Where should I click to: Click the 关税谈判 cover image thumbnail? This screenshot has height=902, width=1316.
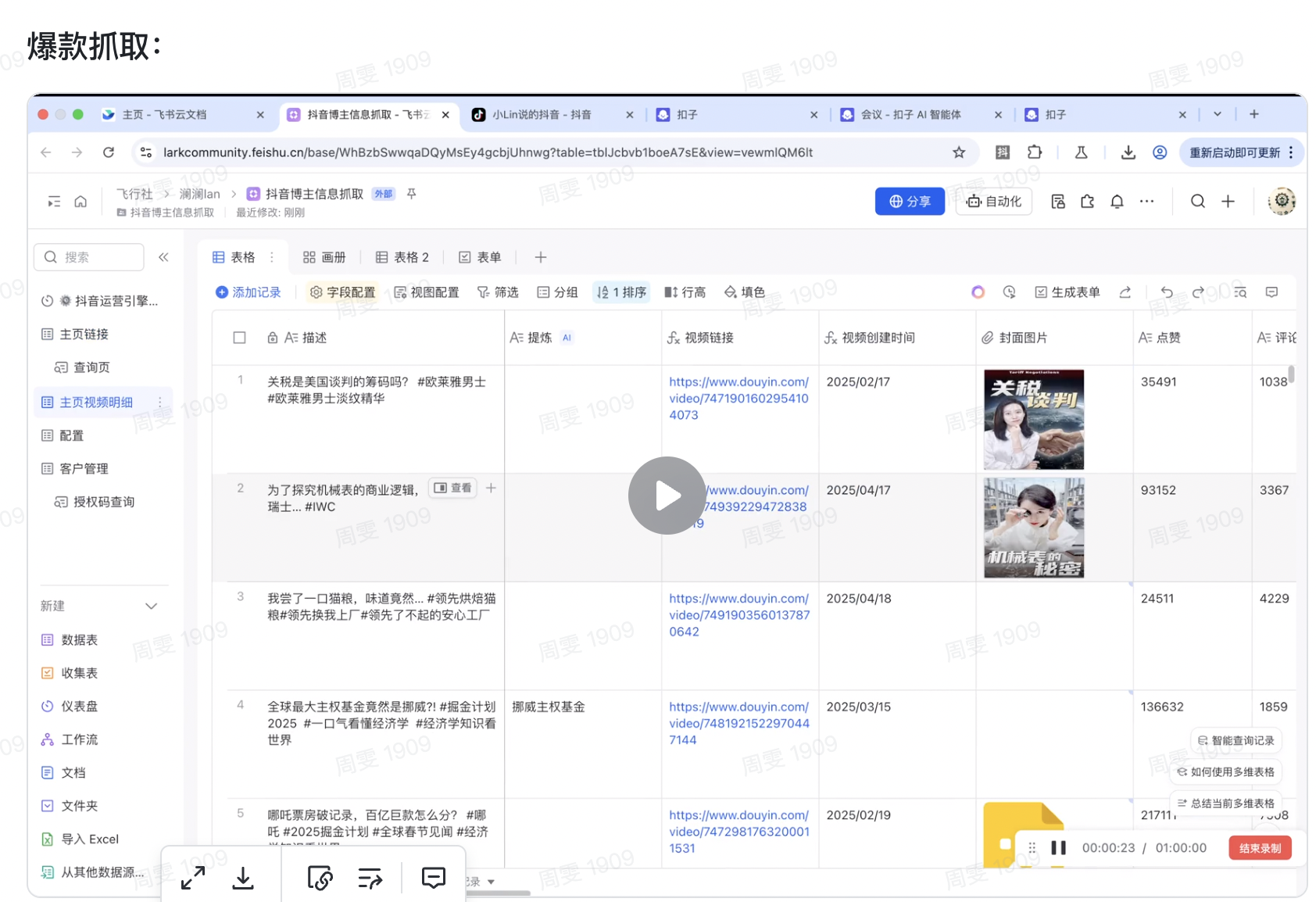[x=1033, y=419]
